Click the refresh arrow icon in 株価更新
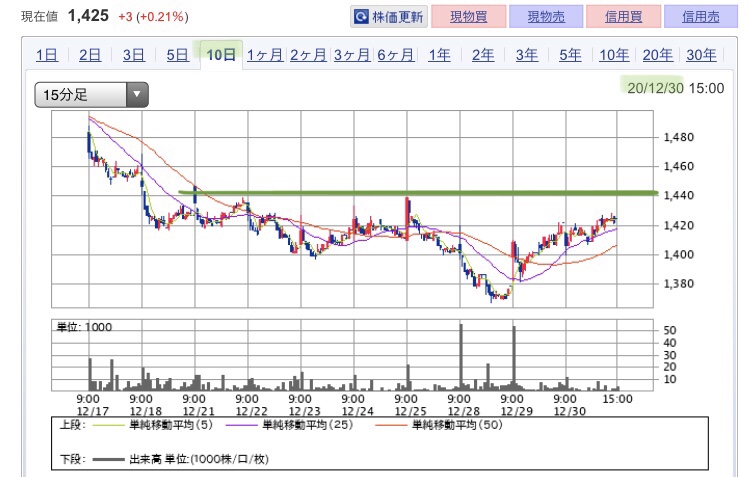The image size is (749, 477). [x=361, y=17]
